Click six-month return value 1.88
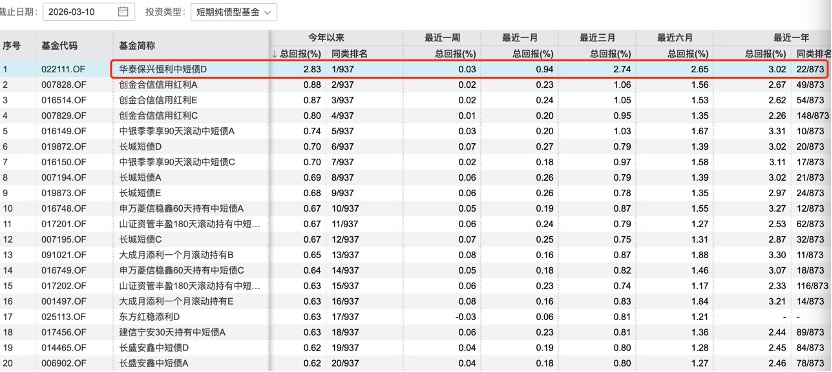The height and width of the screenshot is (372, 832). point(699,255)
